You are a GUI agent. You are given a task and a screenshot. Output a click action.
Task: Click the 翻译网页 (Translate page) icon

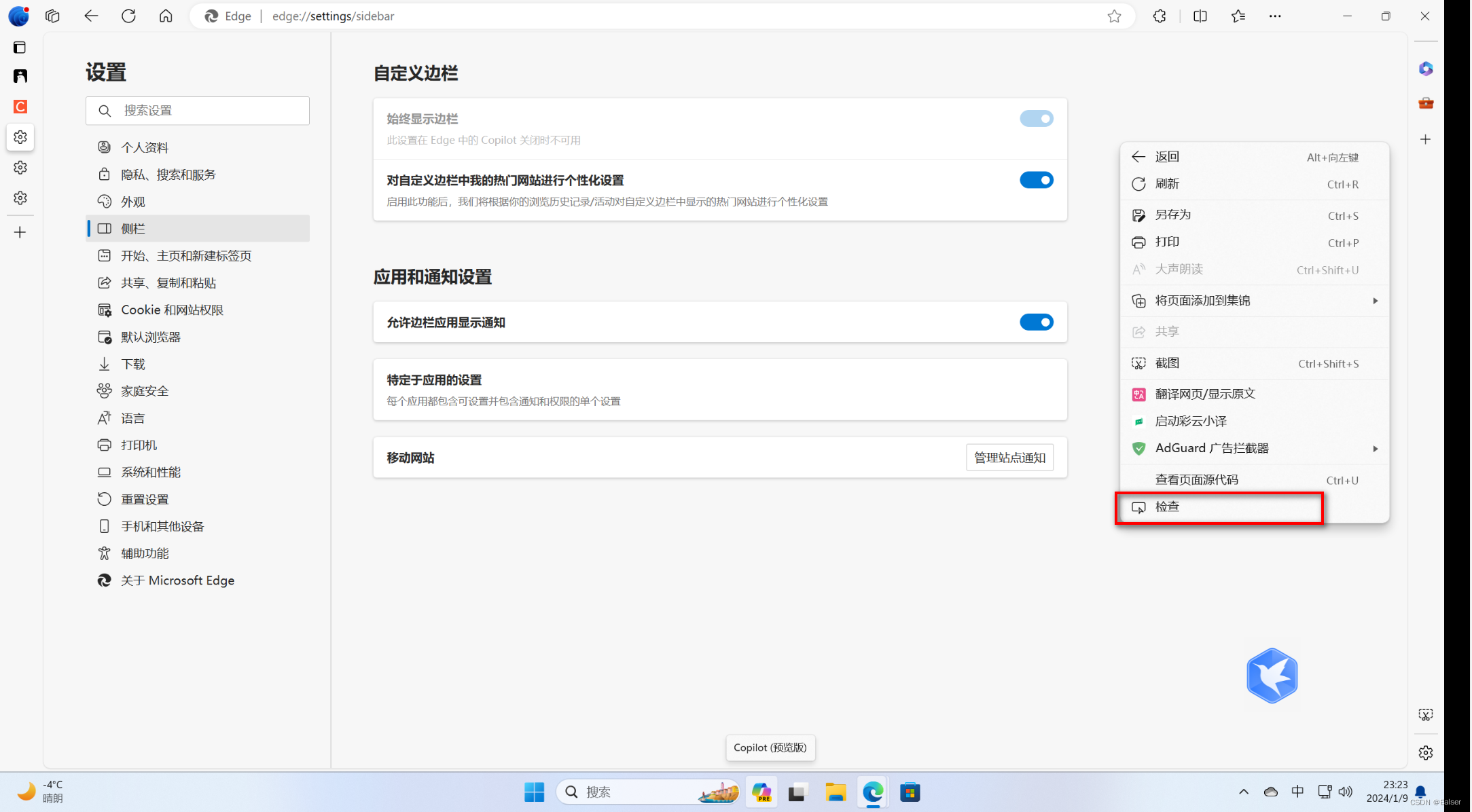(x=1138, y=393)
